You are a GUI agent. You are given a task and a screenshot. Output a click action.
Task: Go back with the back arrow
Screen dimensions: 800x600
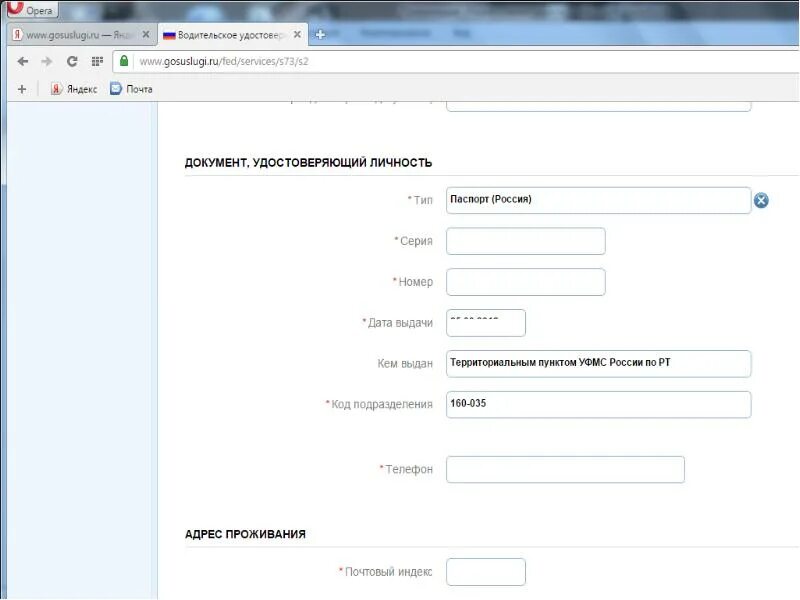click(x=22, y=62)
